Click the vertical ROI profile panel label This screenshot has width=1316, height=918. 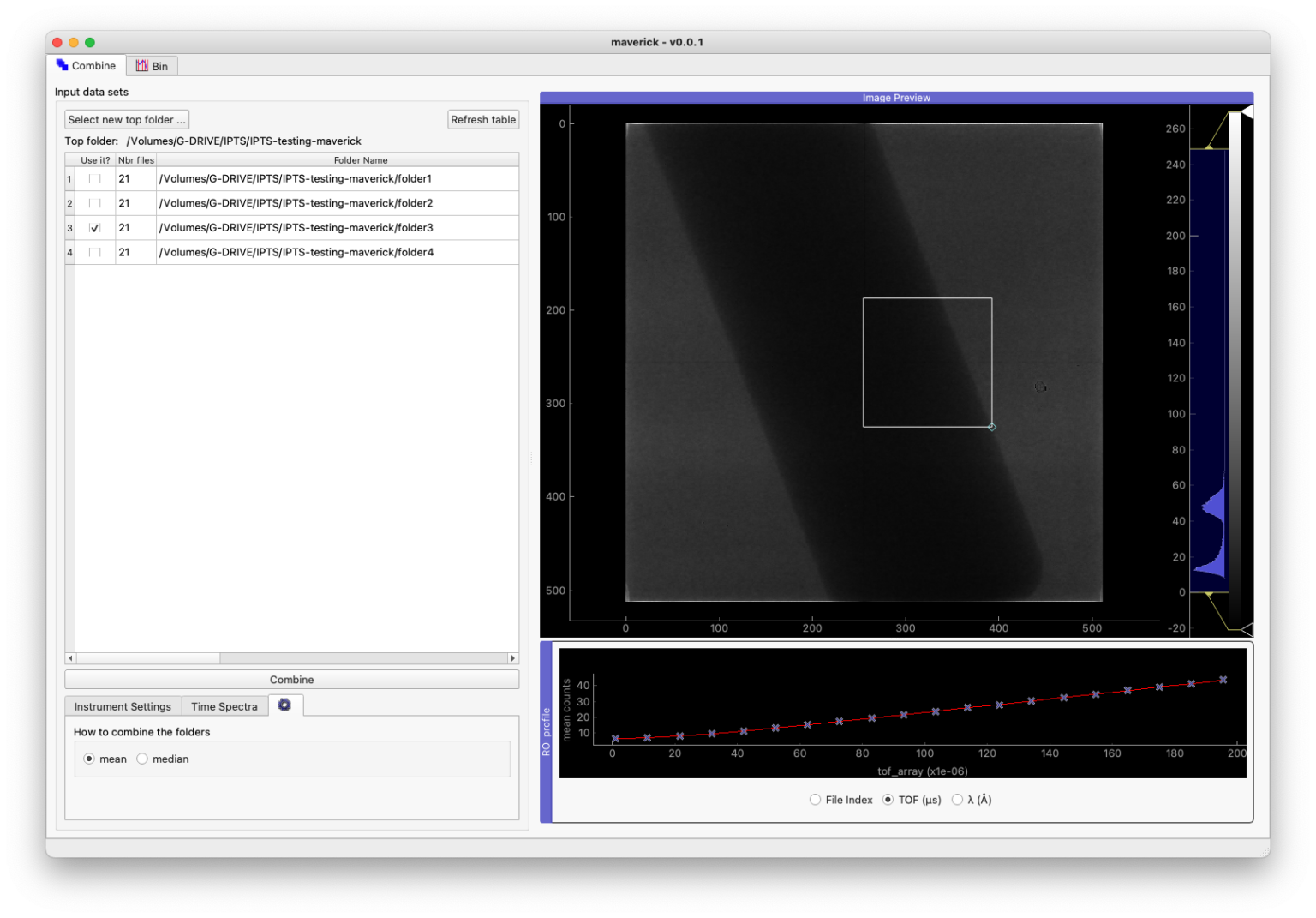click(546, 731)
